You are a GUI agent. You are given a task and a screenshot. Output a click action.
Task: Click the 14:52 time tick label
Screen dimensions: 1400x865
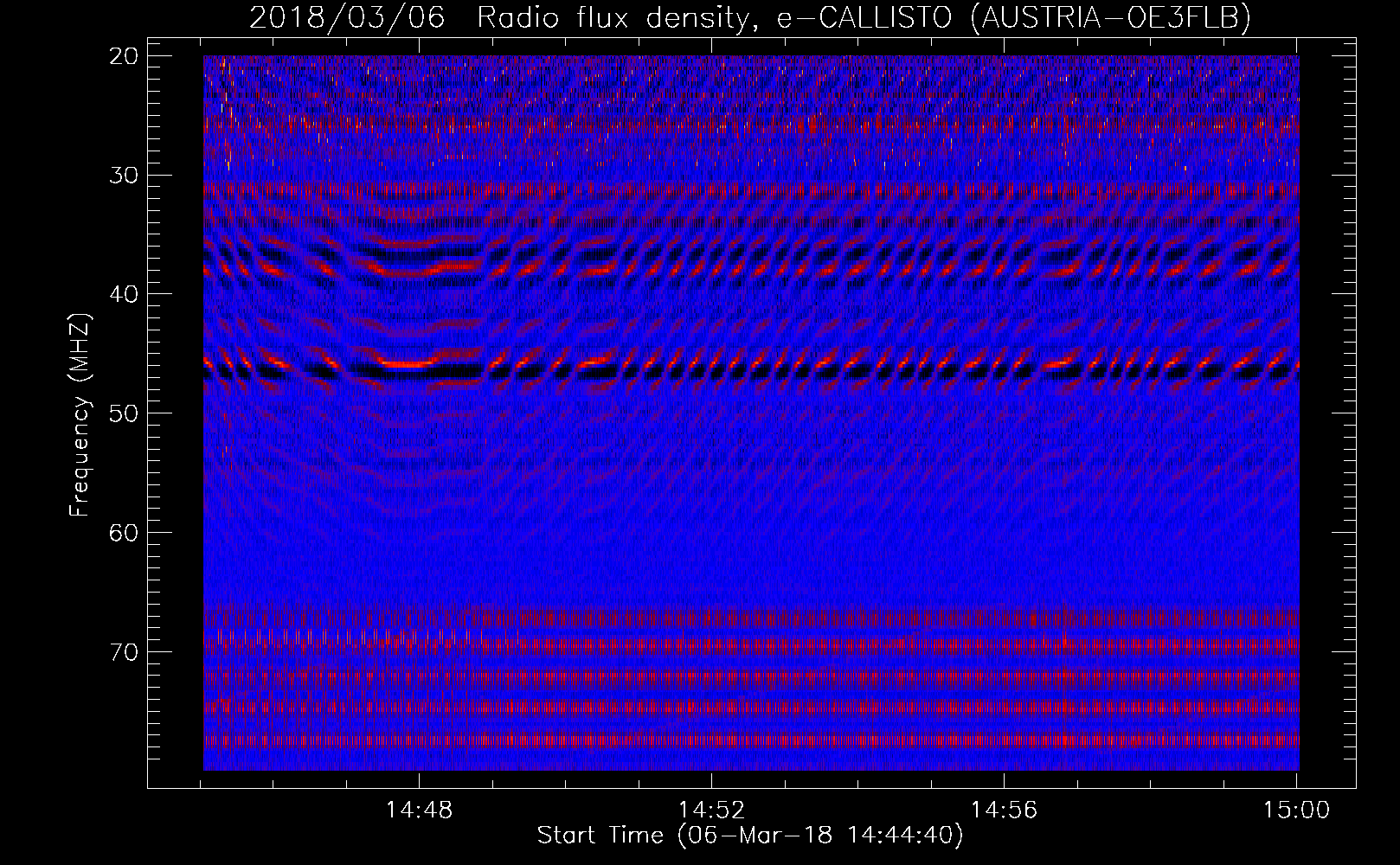[711, 811]
